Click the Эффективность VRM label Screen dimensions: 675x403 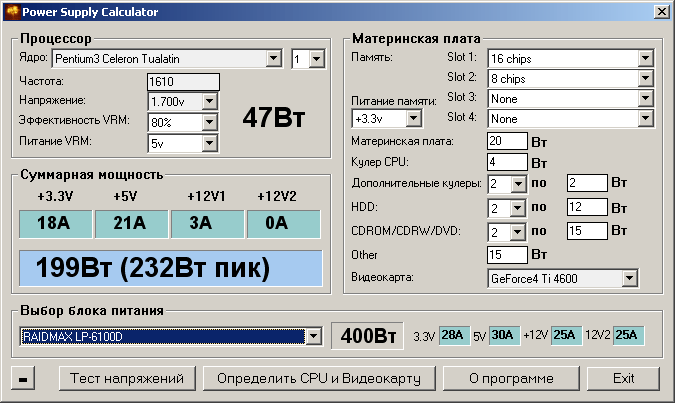(74, 120)
